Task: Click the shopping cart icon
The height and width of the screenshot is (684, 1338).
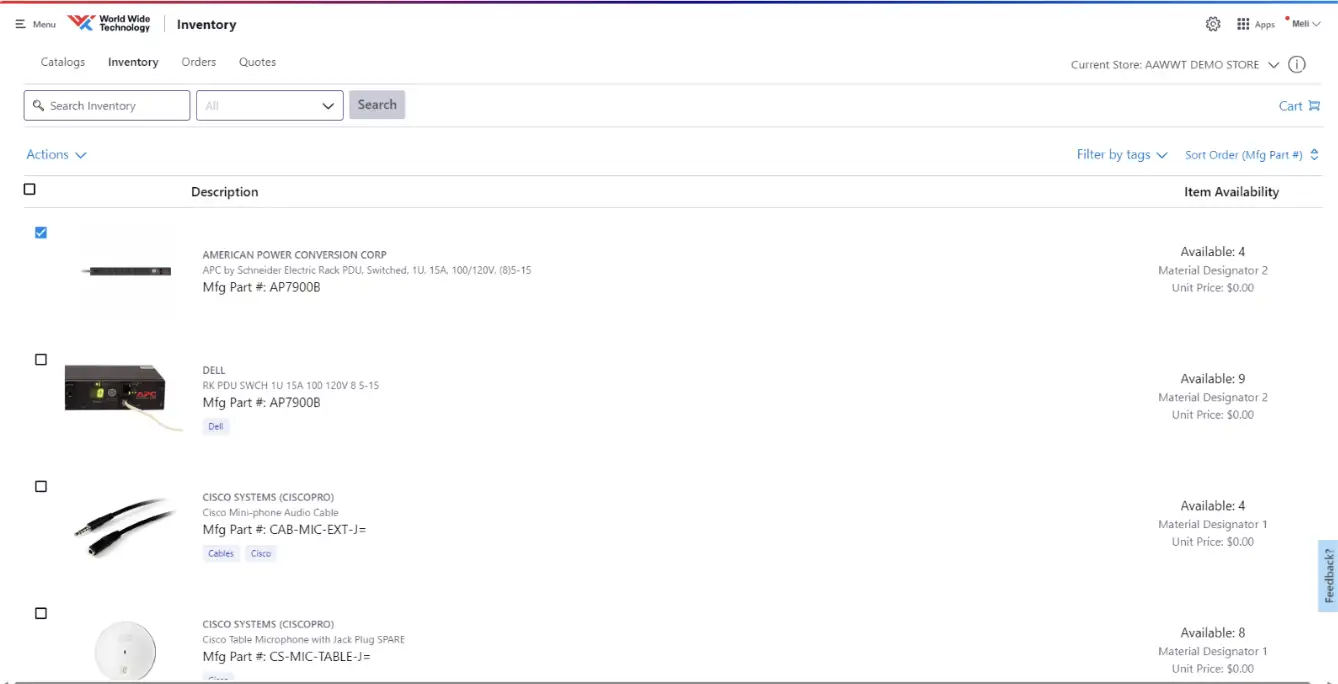Action: (1314, 106)
